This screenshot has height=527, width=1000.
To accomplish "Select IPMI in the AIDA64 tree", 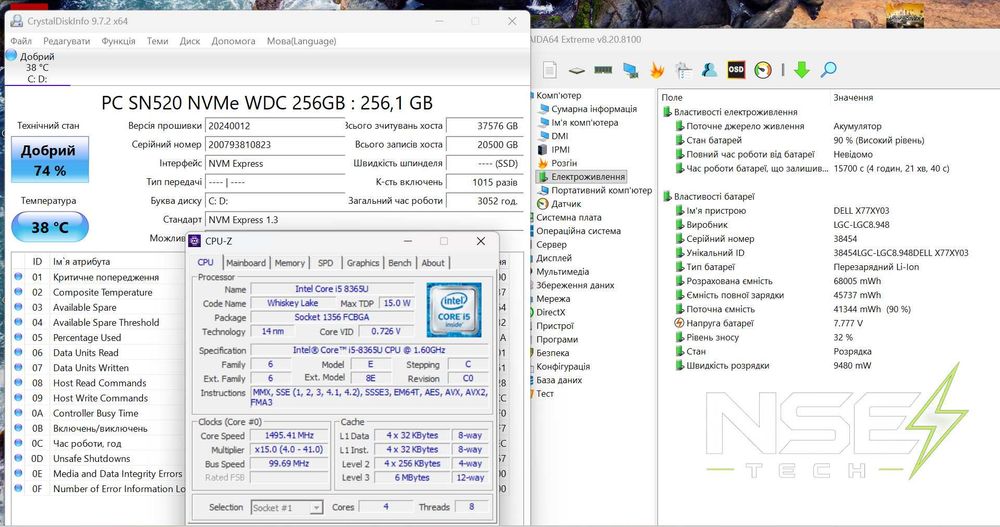I will (x=561, y=149).
